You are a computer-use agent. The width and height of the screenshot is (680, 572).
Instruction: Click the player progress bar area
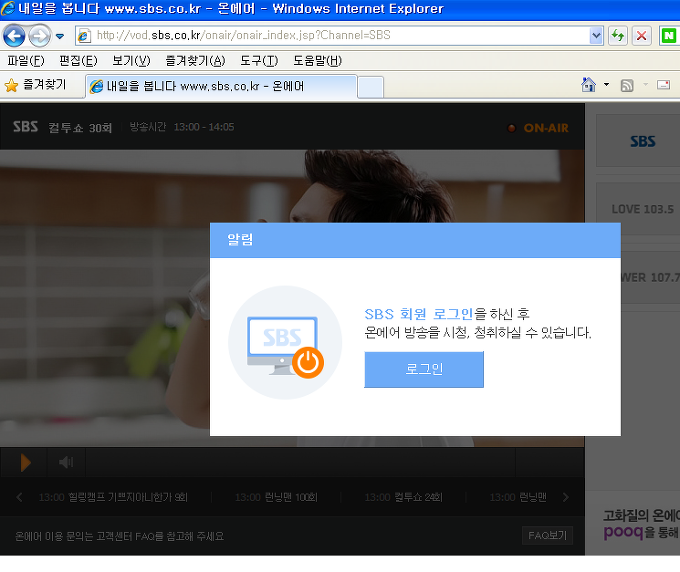(x=300, y=462)
